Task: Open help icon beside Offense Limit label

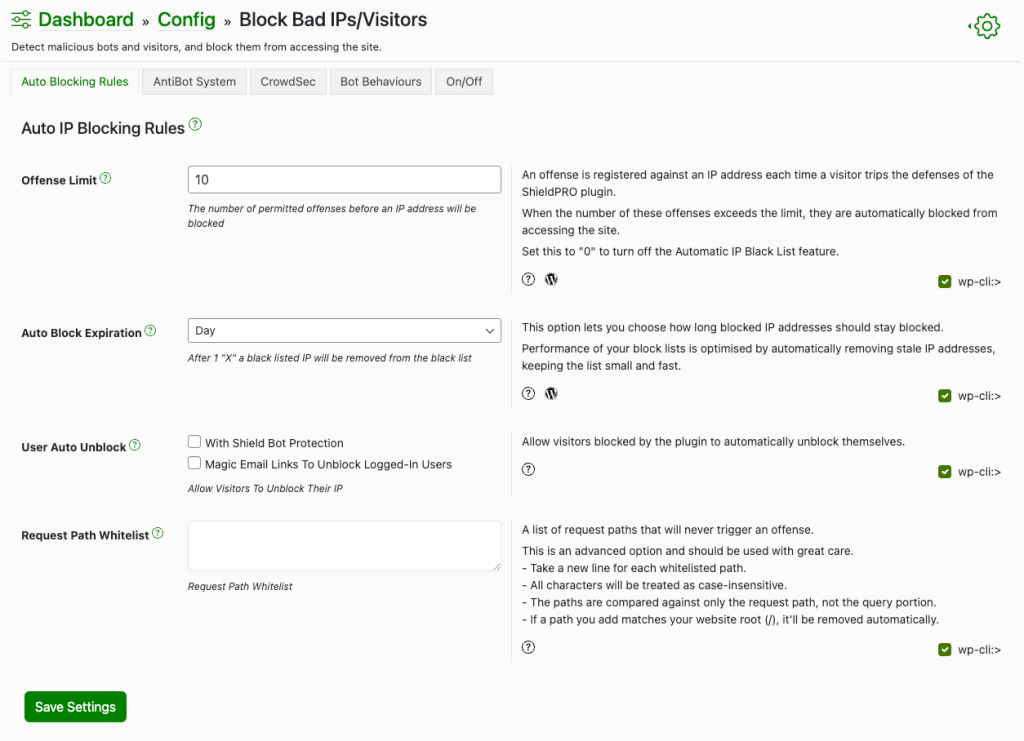Action: (x=105, y=178)
